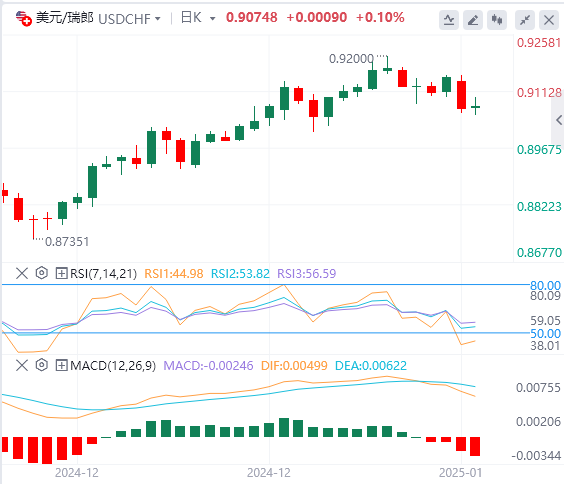564x484 pixels.
Task: Click the 0.92000 high price label
Action: pyautogui.click(x=351, y=59)
